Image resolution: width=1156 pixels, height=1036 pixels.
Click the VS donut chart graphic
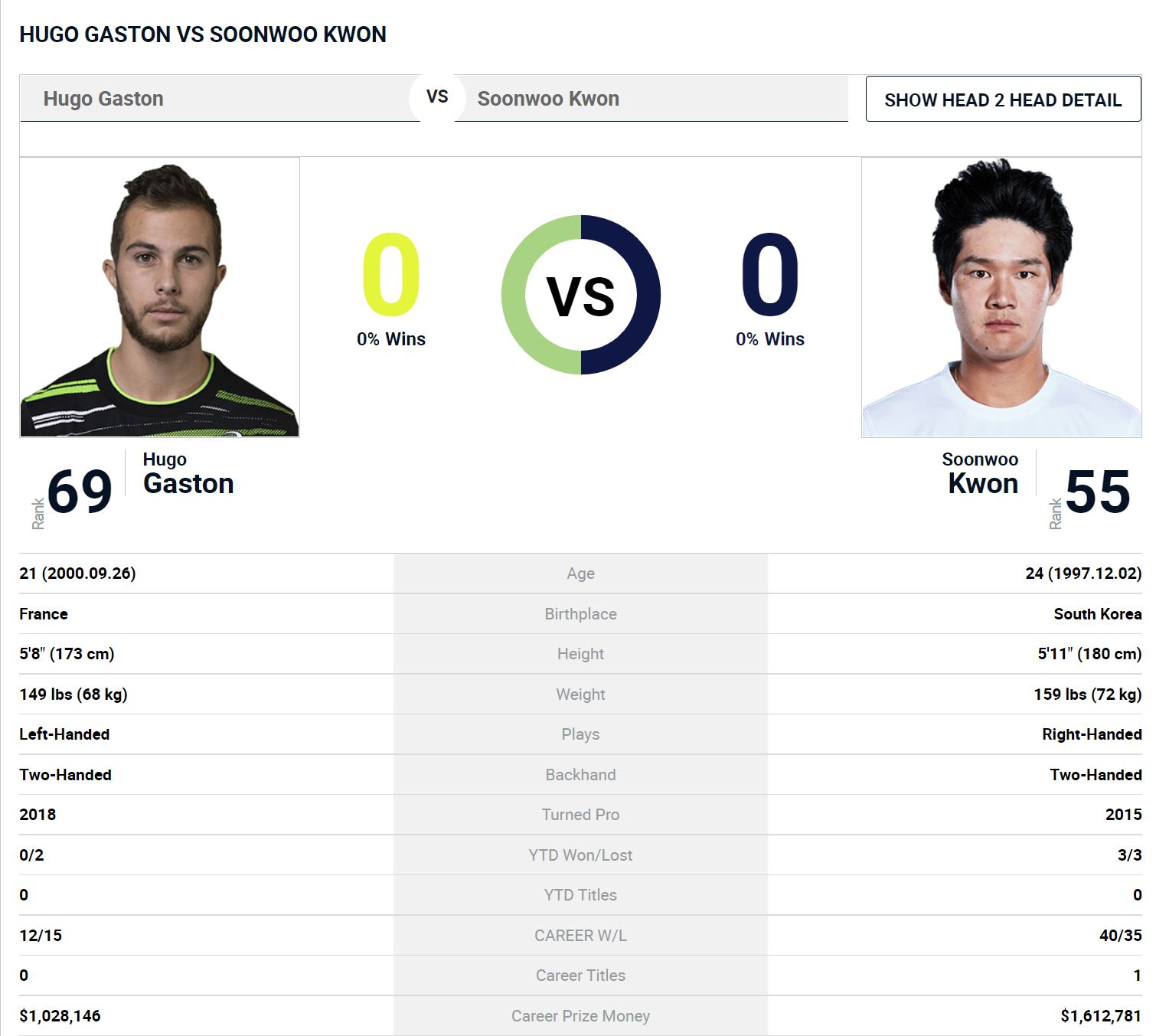click(x=581, y=295)
